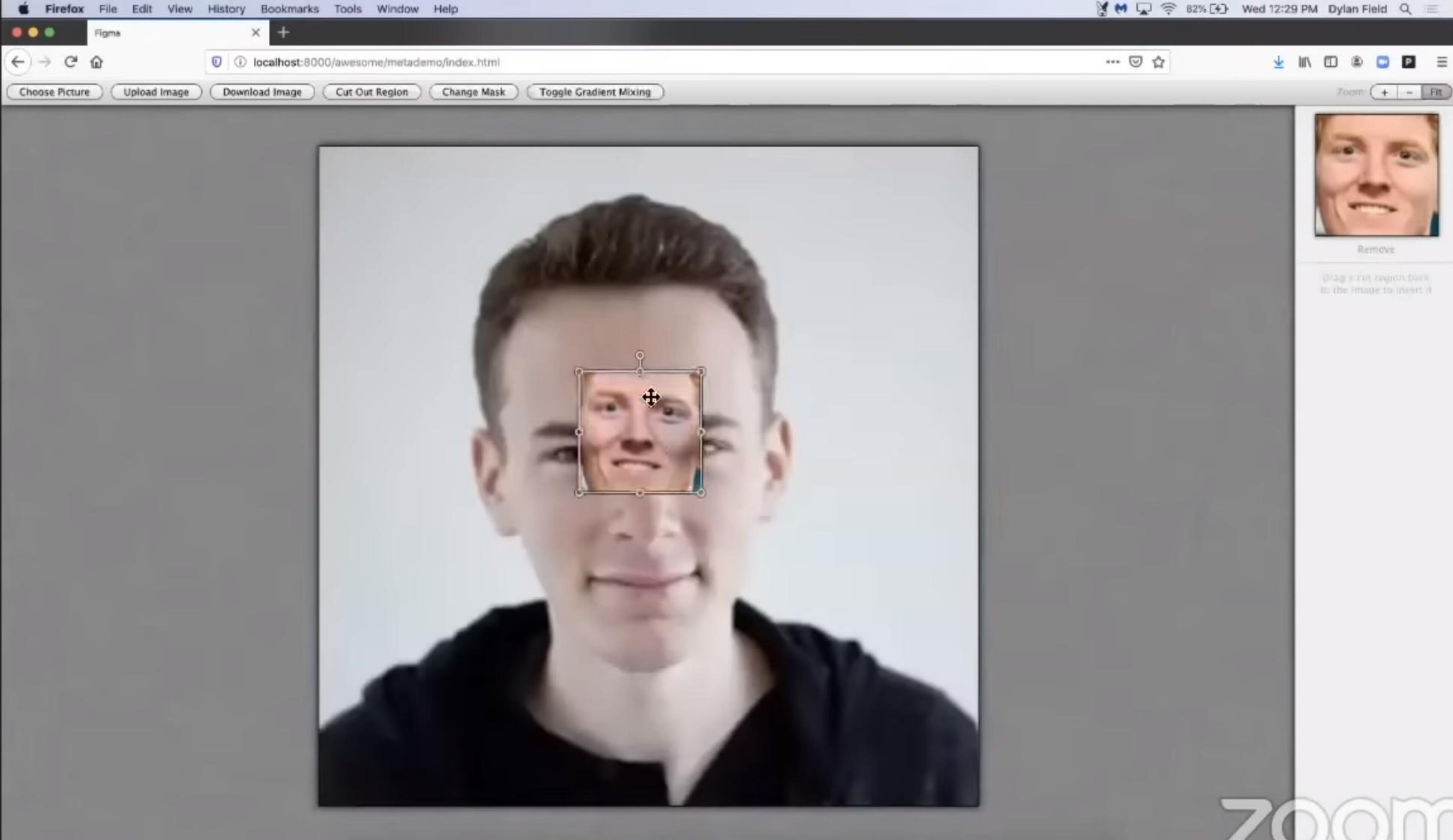Save page to Pocket
Screen dimensions: 1453x840
pyautogui.click(x=1135, y=62)
